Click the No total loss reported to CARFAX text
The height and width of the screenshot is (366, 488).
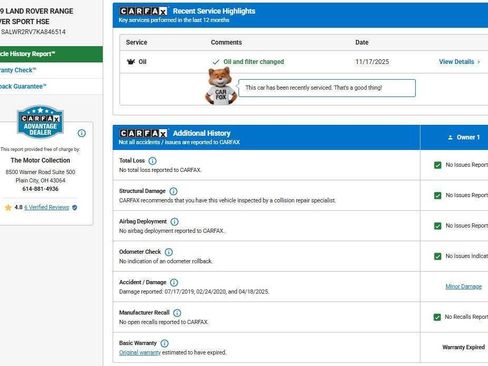(160, 170)
